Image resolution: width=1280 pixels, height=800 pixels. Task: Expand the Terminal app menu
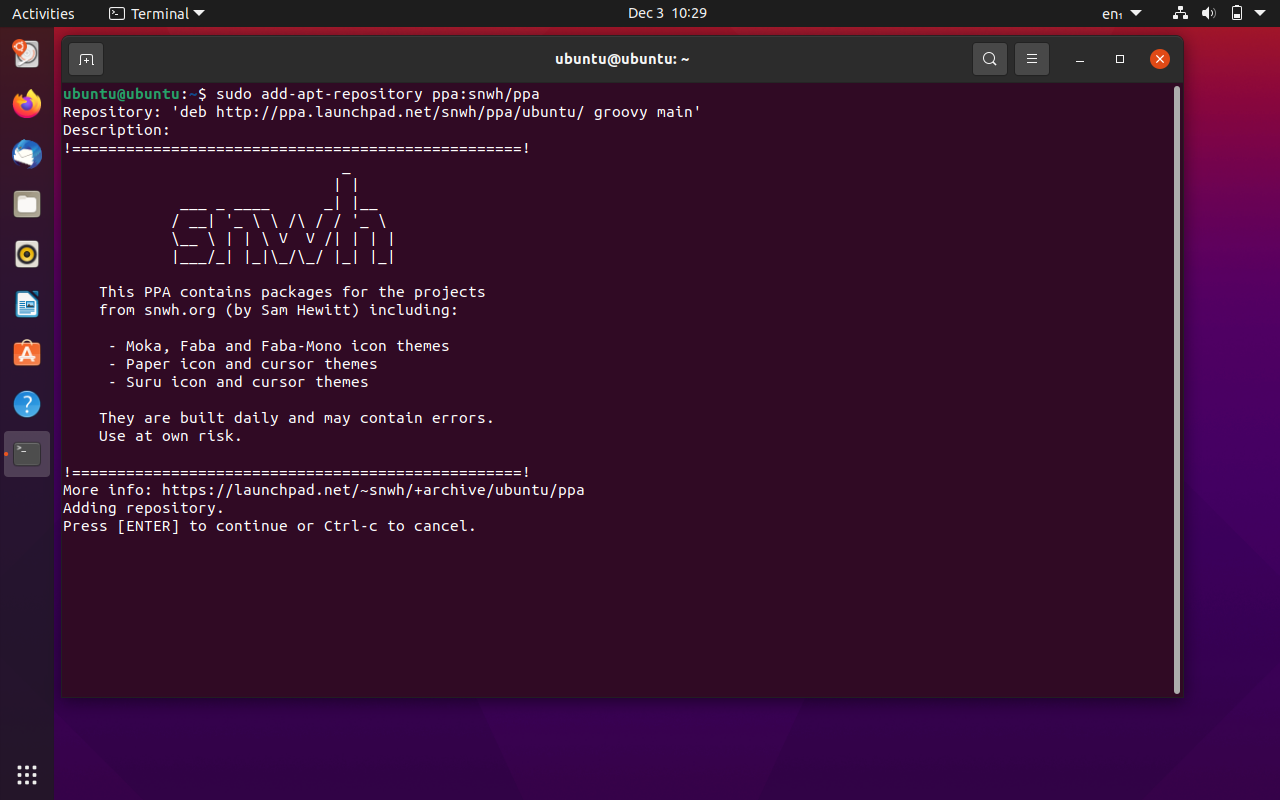[156, 13]
